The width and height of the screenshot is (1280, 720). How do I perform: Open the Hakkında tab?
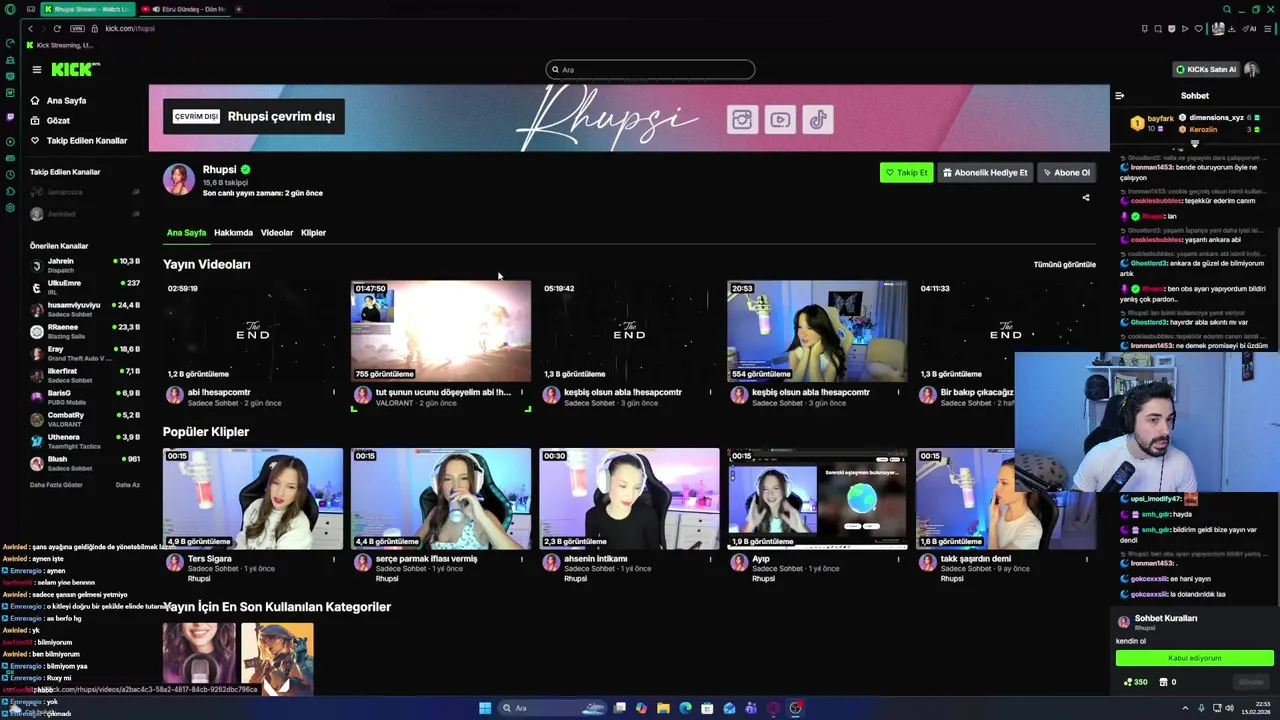tap(233, 233)
